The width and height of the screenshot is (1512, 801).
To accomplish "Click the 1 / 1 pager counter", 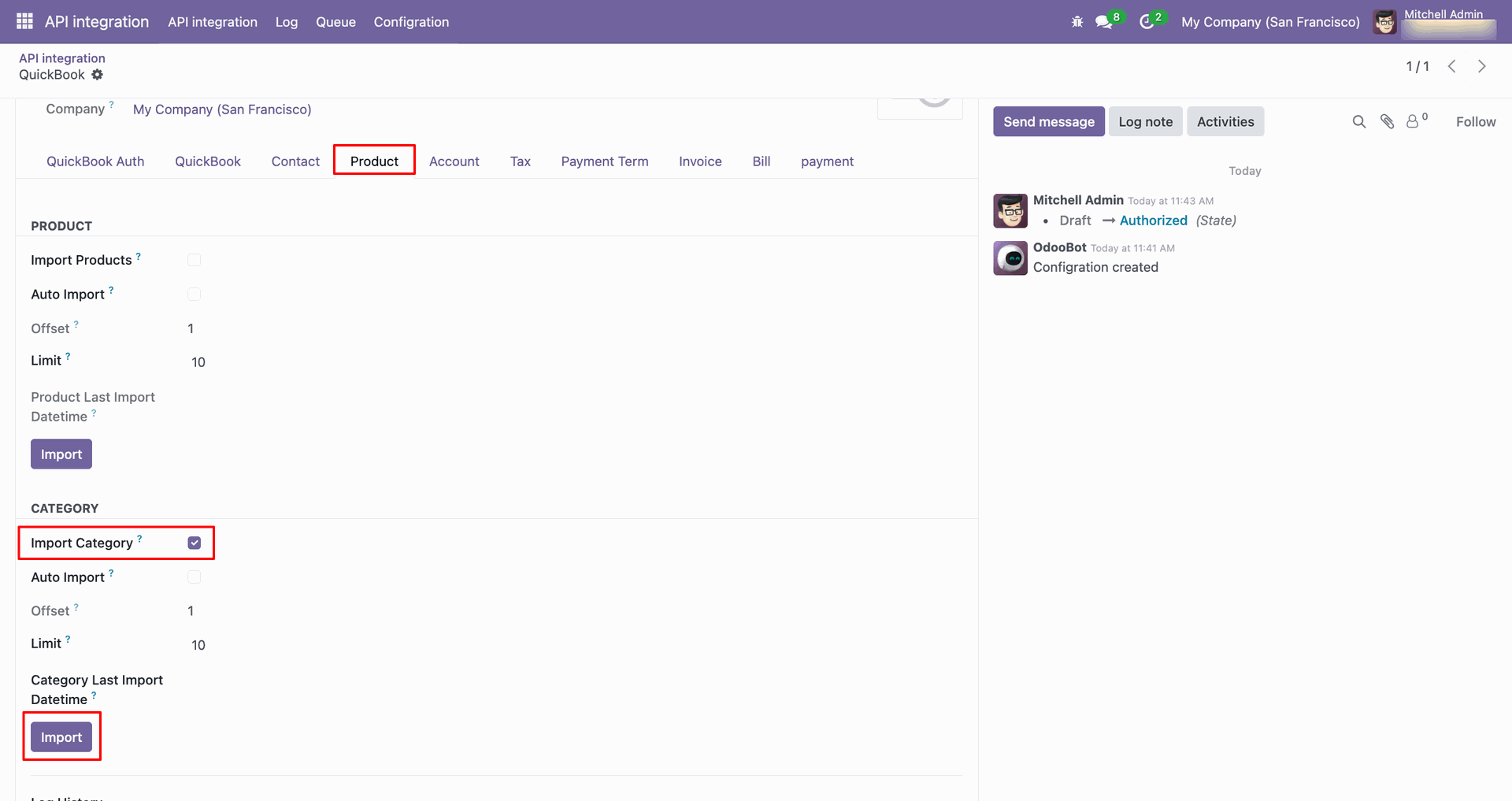I will pyautogui.click(x=1417, y=66).
